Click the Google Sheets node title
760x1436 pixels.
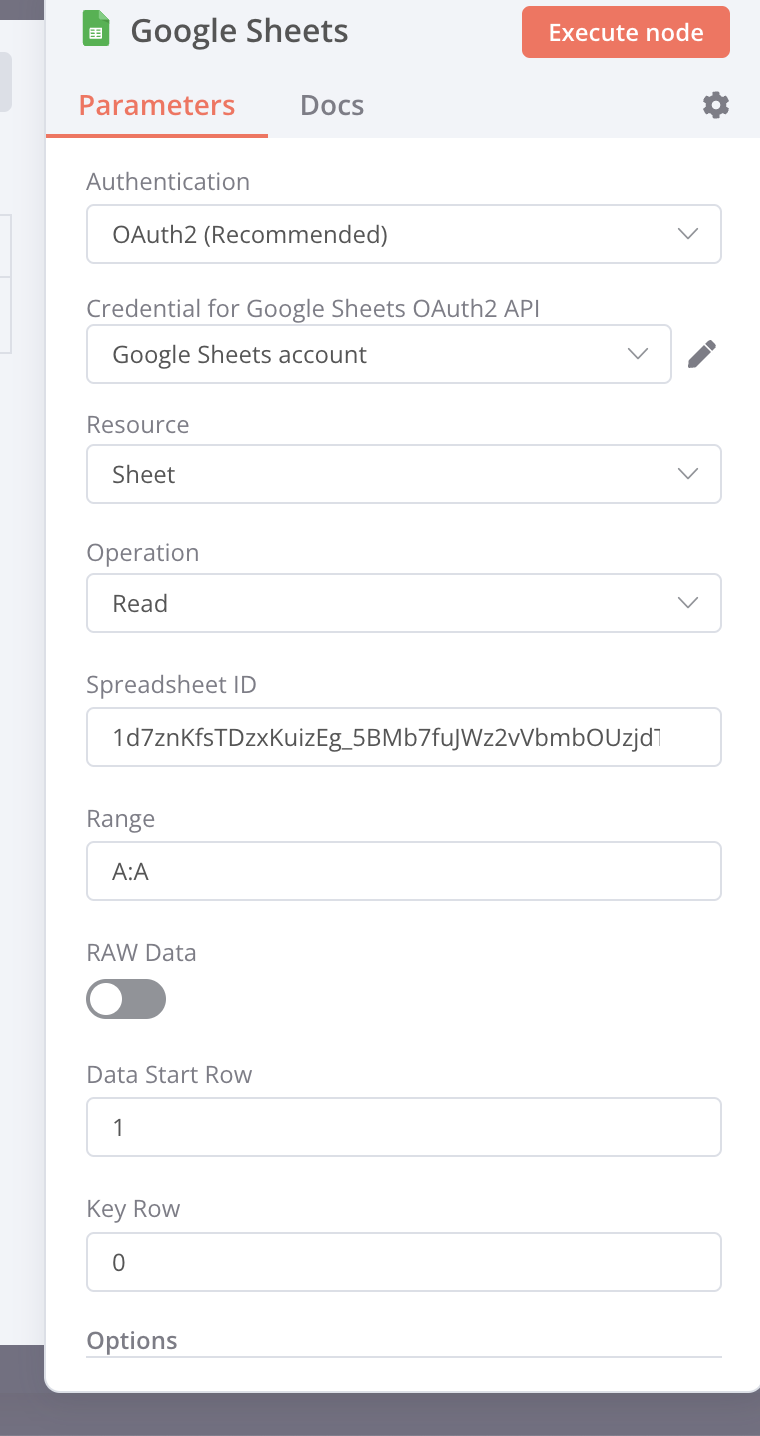pos(240,31)
